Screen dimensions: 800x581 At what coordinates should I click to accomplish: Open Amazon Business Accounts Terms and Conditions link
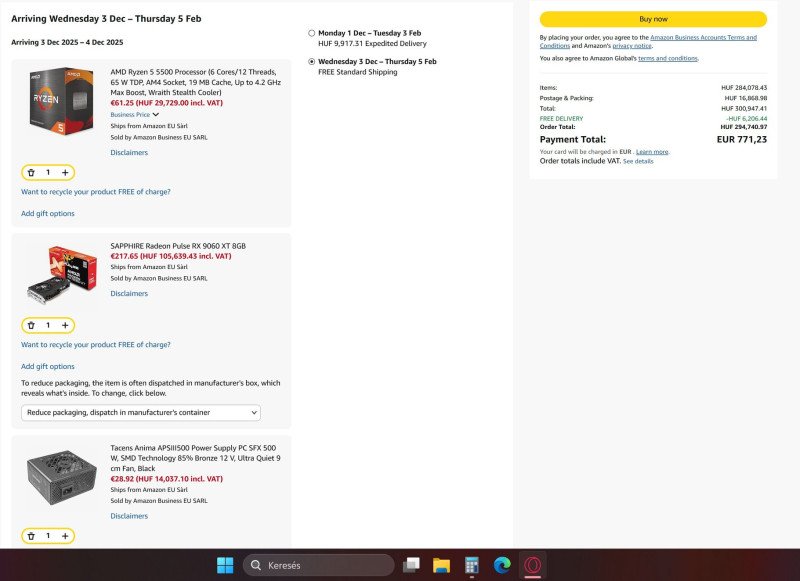pos(648,41)
